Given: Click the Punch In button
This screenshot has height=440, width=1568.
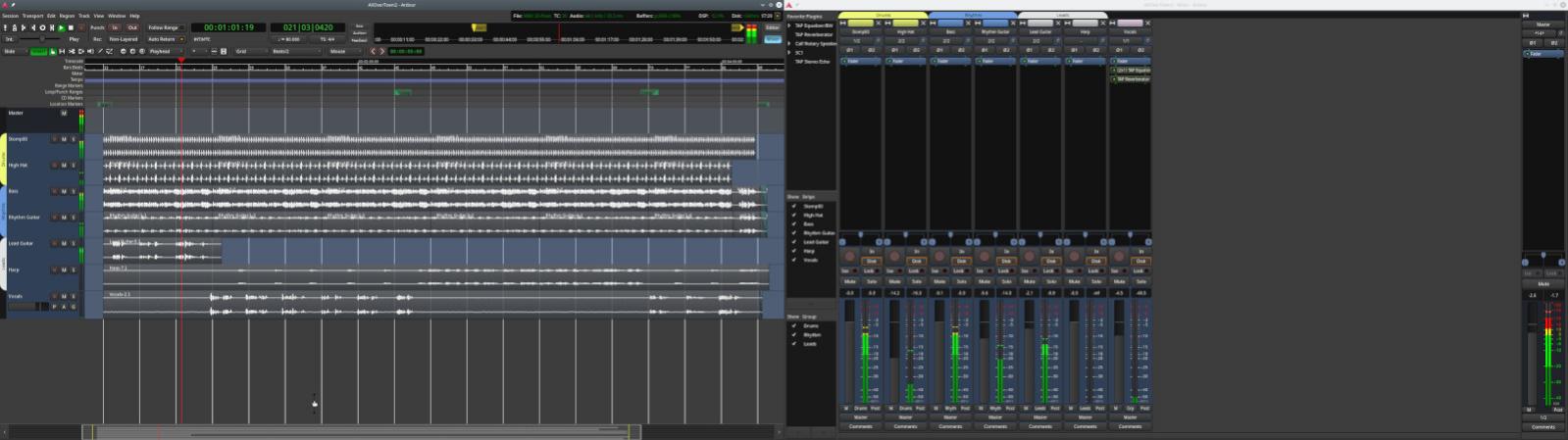Looking at the screenshot, I should coord(115,27).
